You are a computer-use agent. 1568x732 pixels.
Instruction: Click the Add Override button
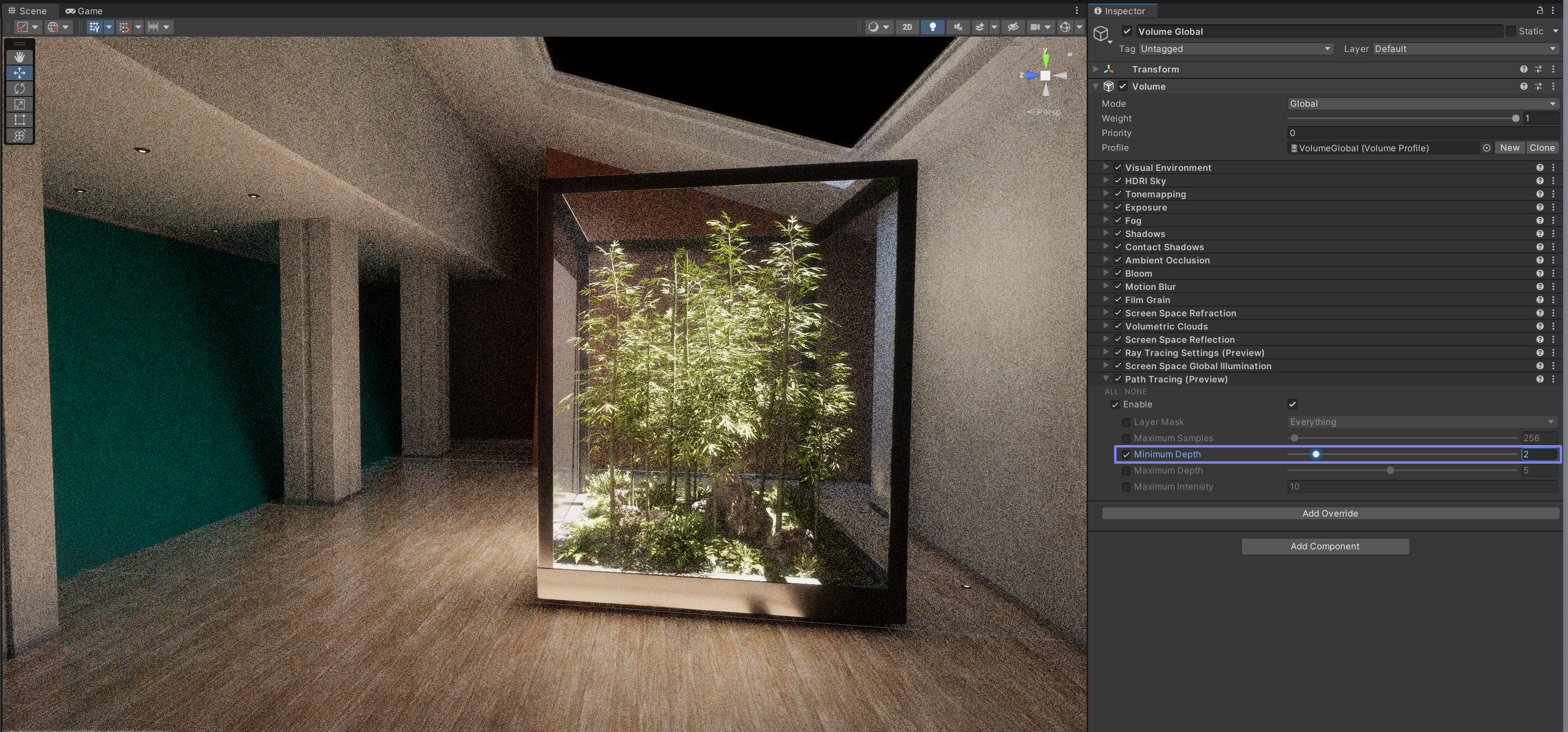coord(1330,514)
